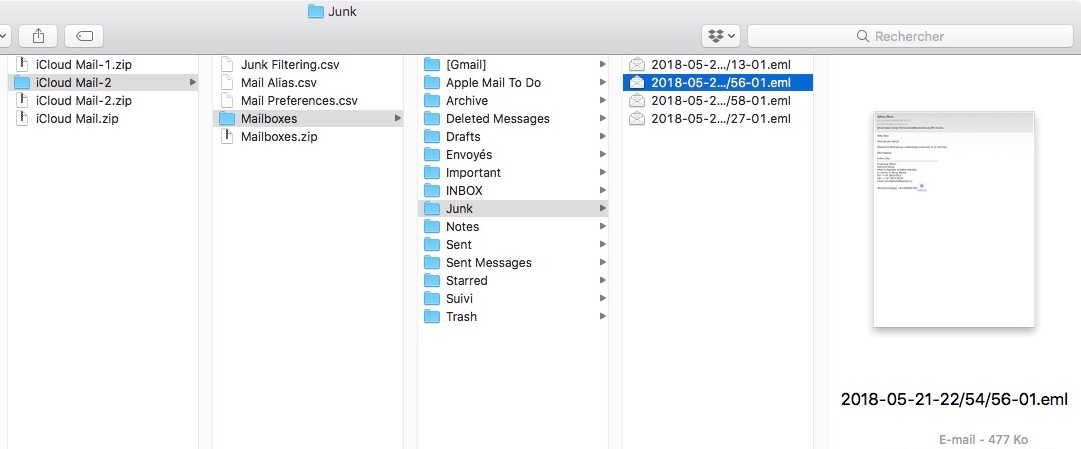Image resolution: width=1081 pixels, height=449 pixels.
Task: Open the Deleted Messages folder
Action: click(497, 118)
